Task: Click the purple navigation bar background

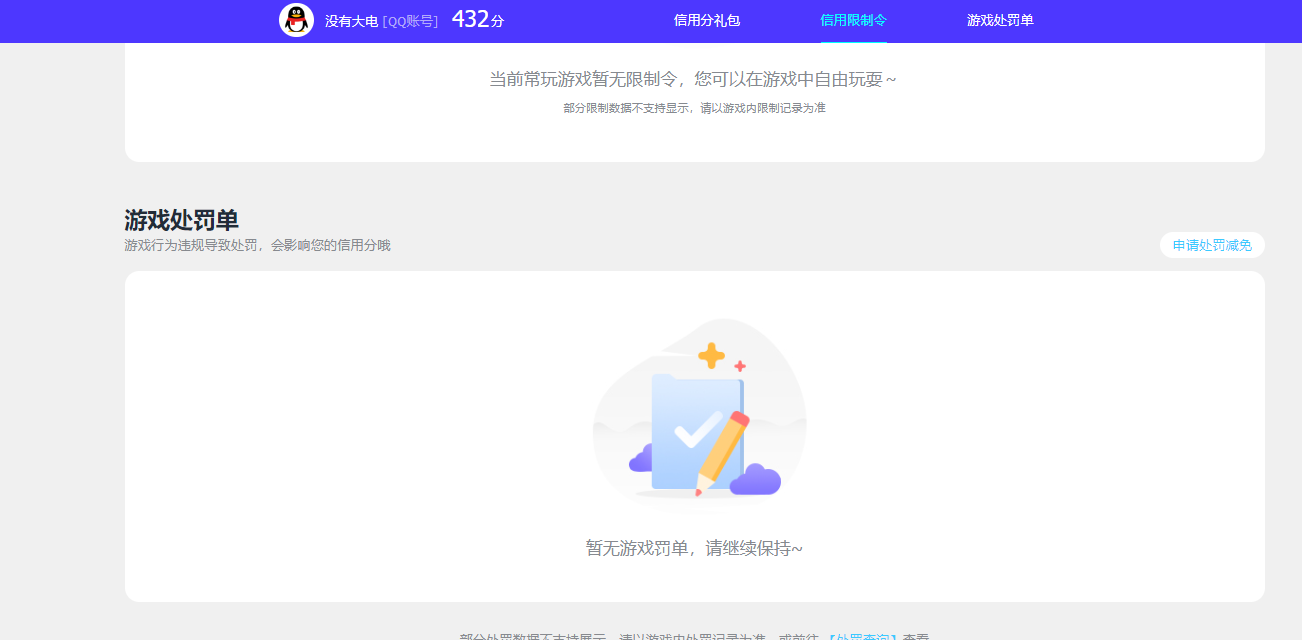Action: click(150, 20)
